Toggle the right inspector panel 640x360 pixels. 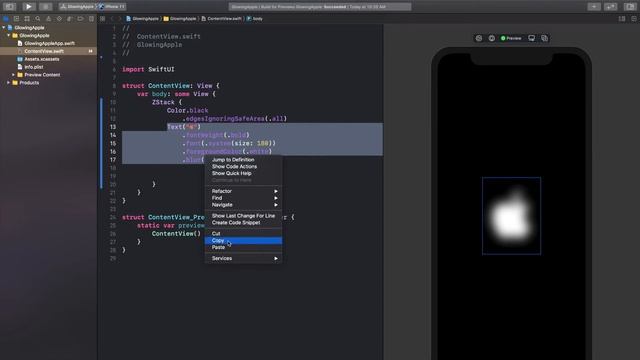pyautogui.click(x=629, y=7)
